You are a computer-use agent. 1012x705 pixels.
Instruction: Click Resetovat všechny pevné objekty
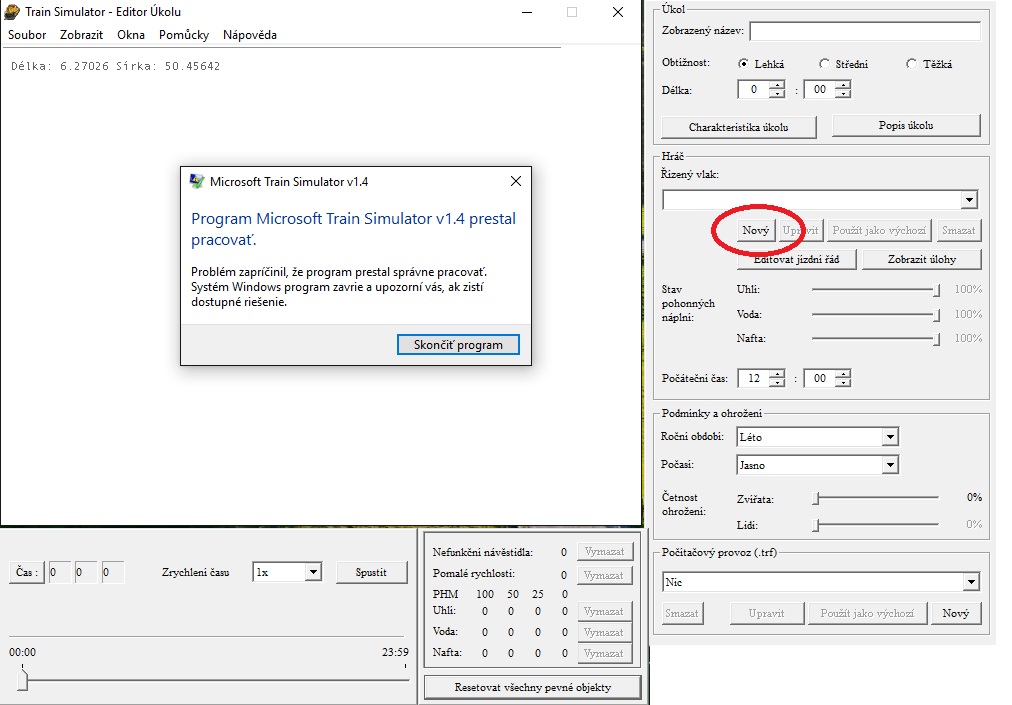(531, 687)
